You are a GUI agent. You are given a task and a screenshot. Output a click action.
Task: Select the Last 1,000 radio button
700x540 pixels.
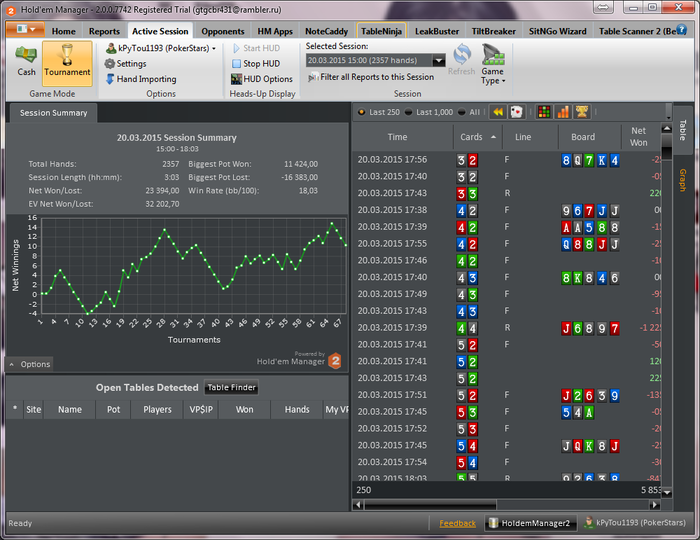point(429,112)
